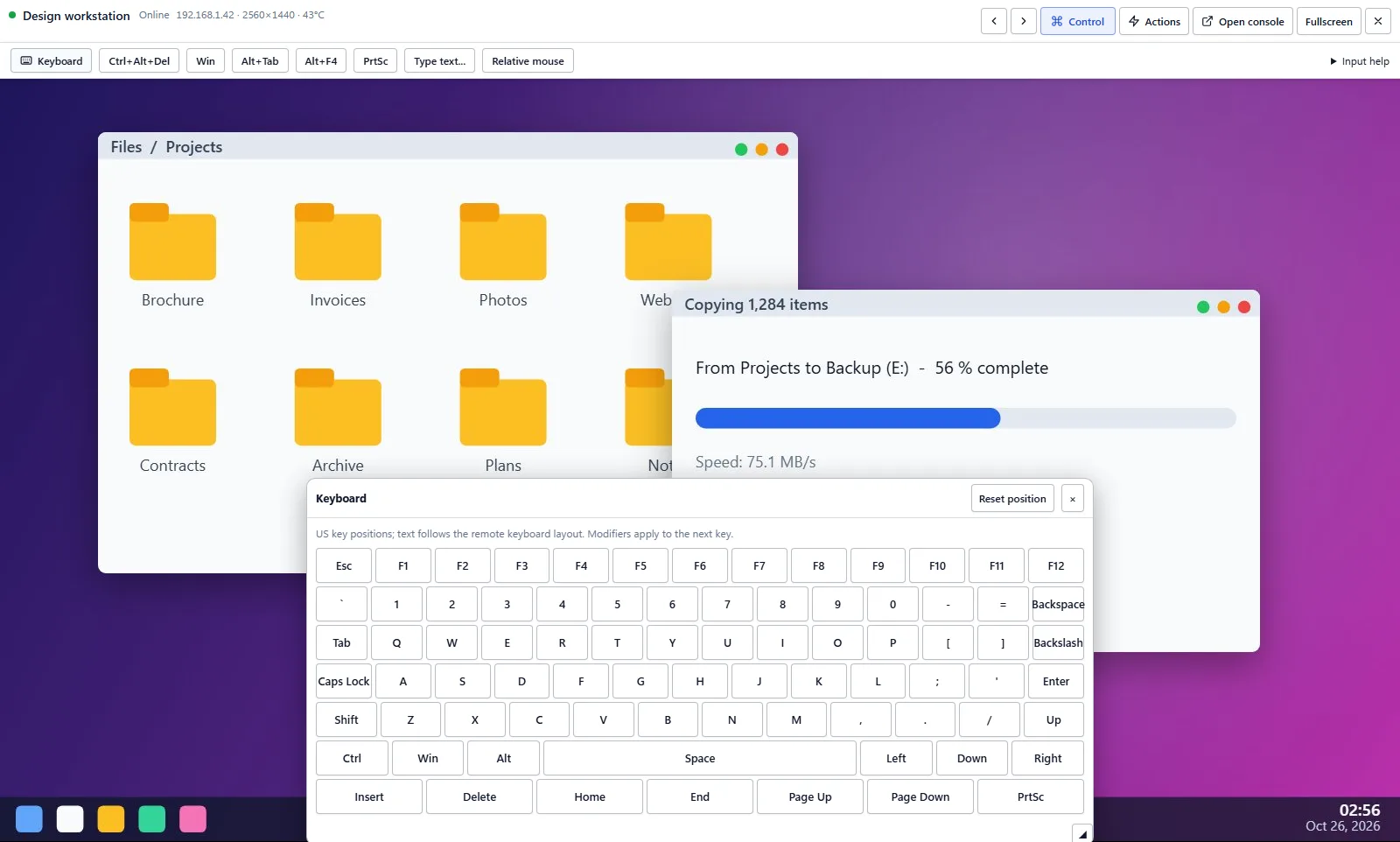This screenshot has width=1400, height=842.
Task: Latch the Alt modifier key
Action: click(504, 758)
